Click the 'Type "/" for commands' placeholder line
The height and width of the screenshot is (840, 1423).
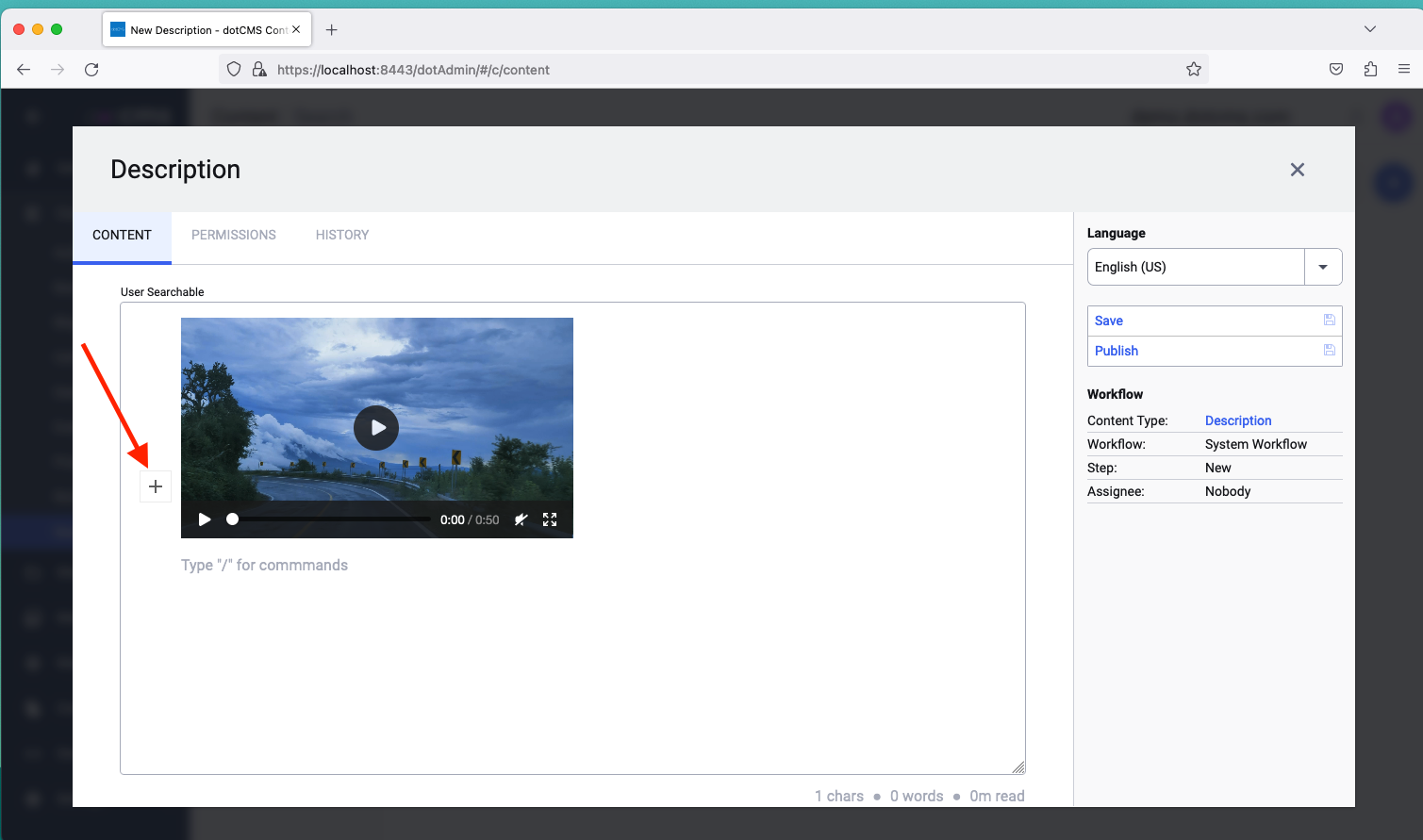[264, 565]
